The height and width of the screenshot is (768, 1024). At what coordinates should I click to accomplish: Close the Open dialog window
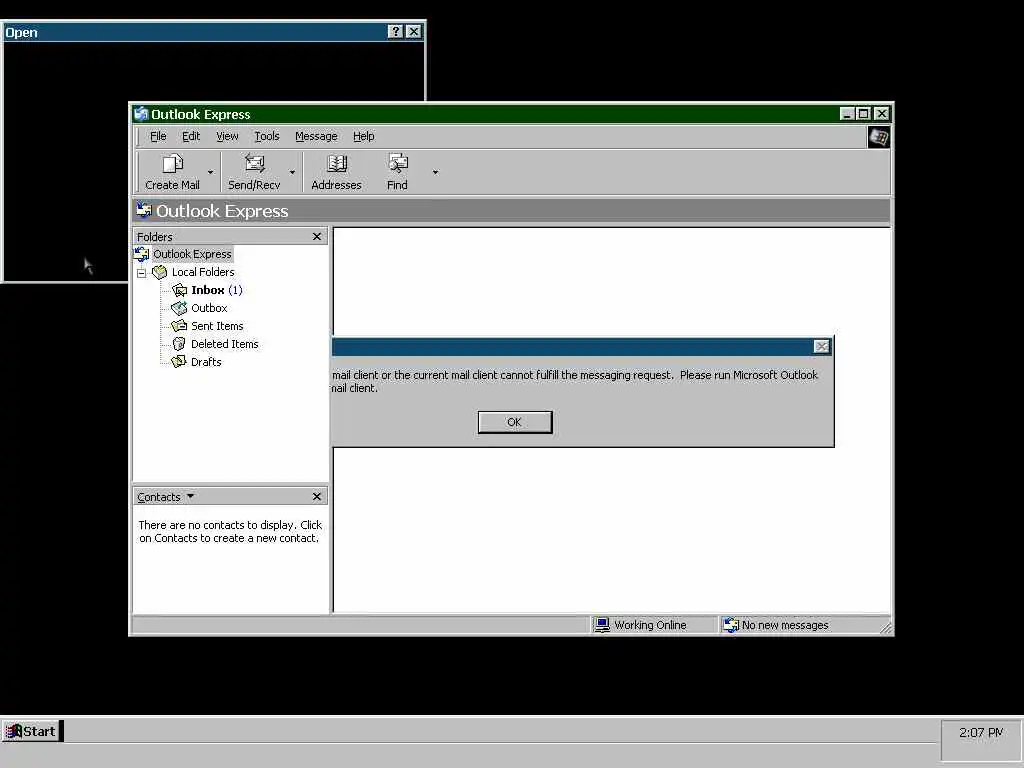[x=413, y=31]
